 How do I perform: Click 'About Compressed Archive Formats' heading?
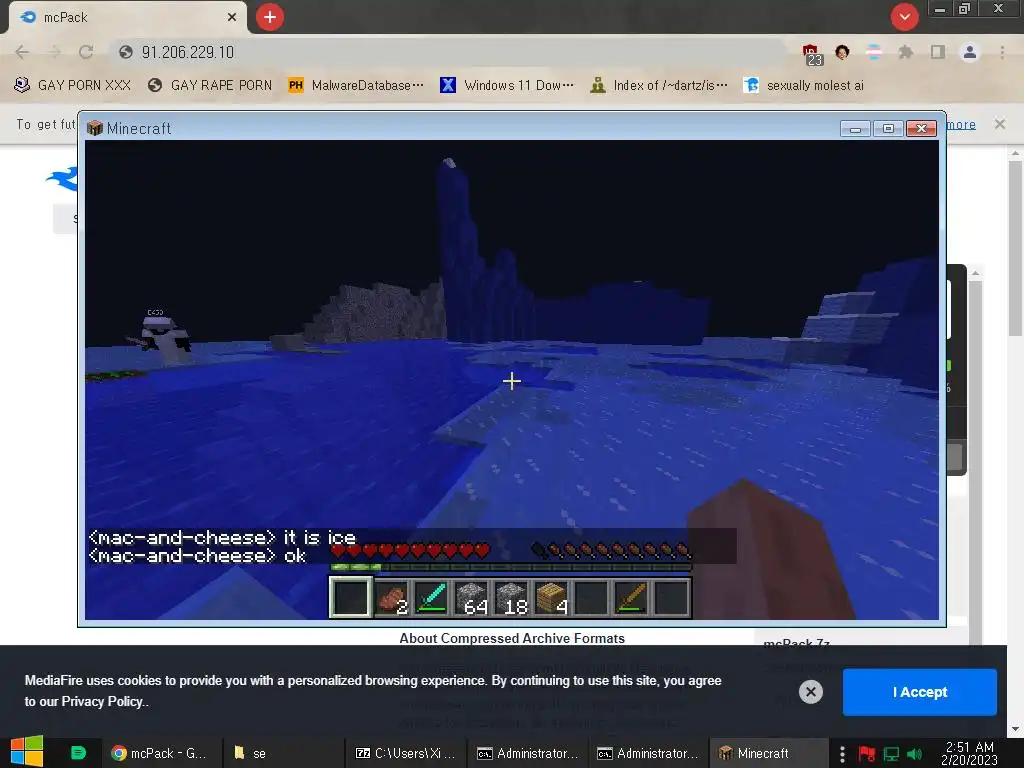pyautogui.click(x=512, y=638)
